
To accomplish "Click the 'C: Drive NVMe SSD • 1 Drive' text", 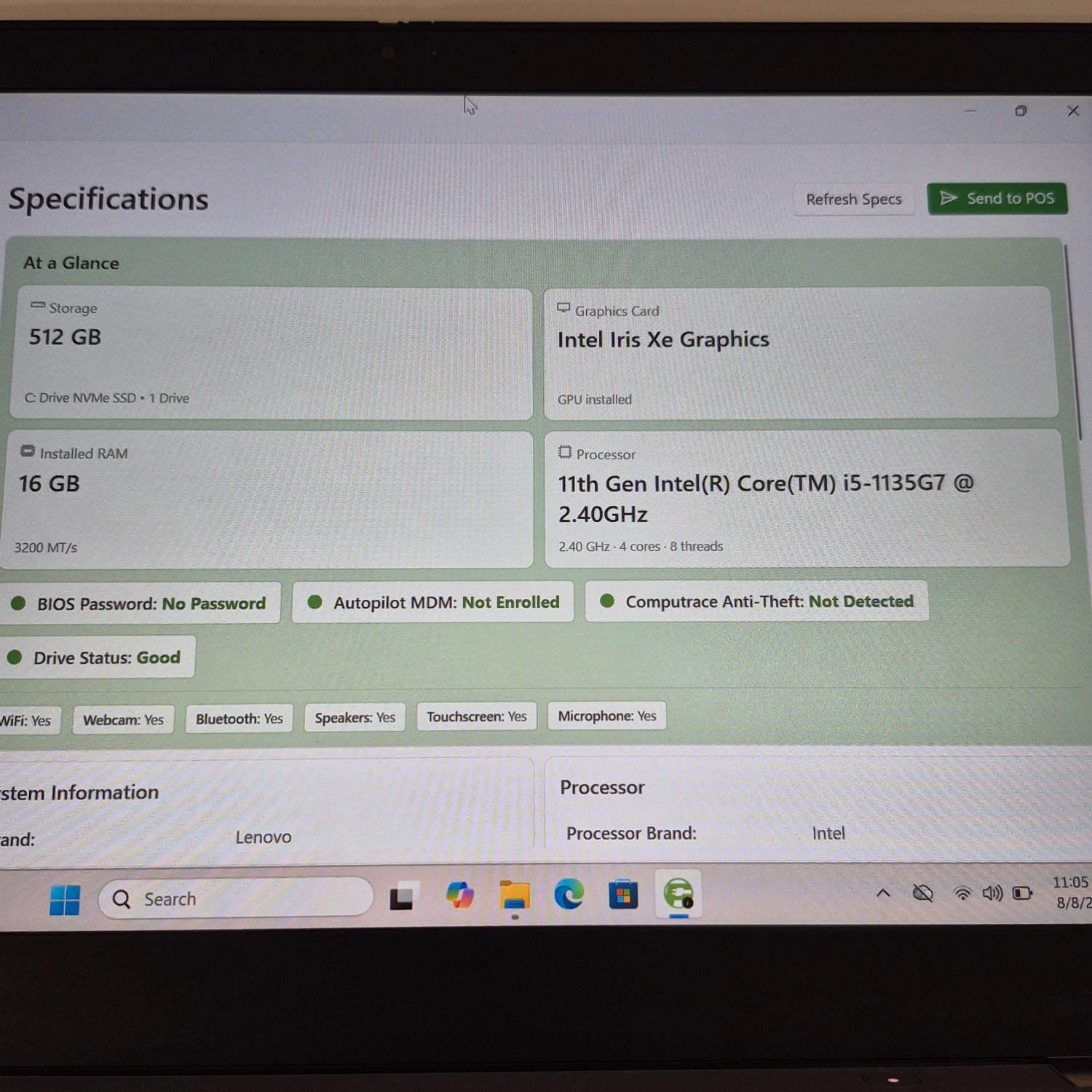I will 107,398.
